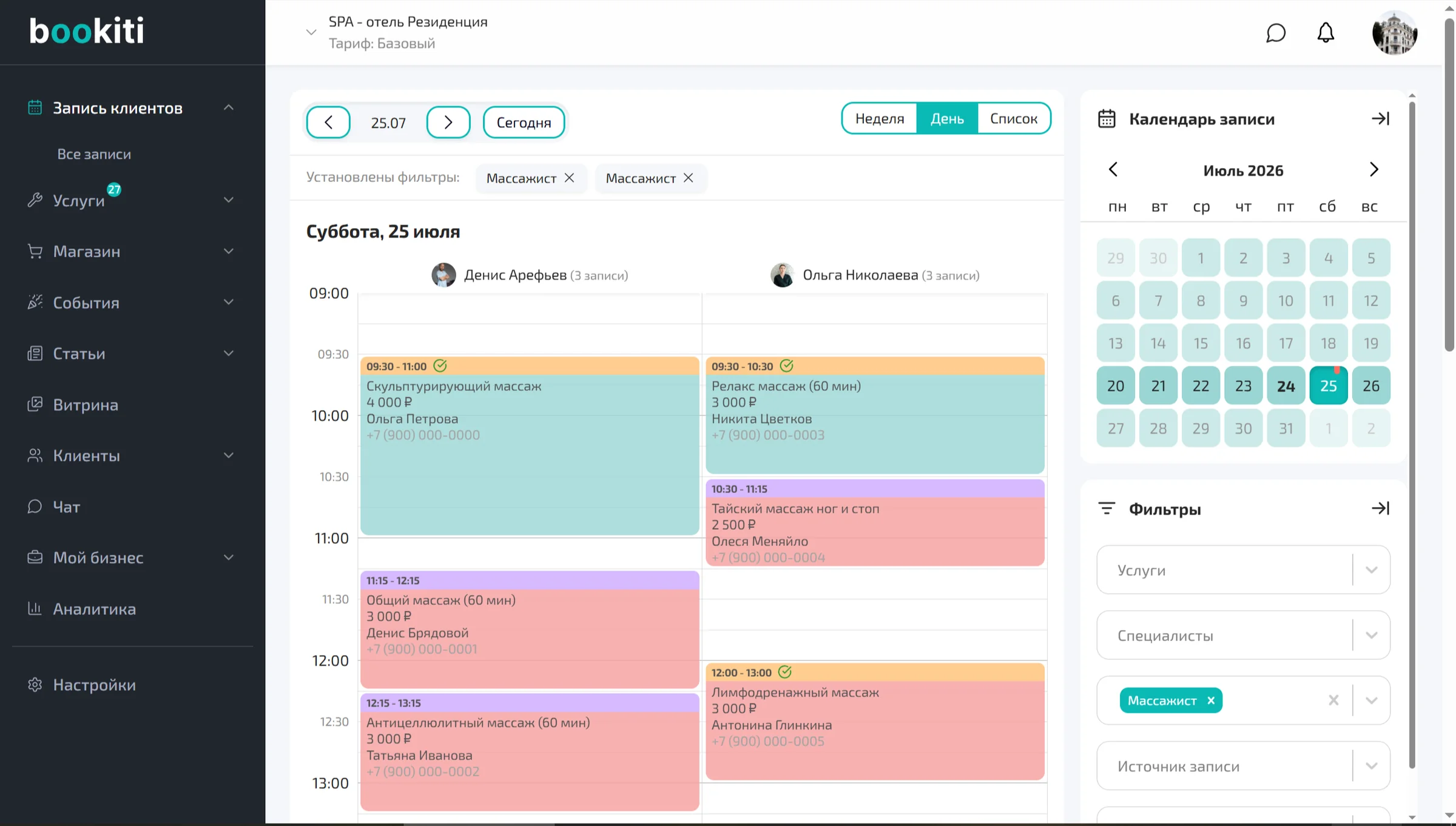Switch to Неделя view
1456x826 pixels.
pyautogui.click(x=879, y=118)
